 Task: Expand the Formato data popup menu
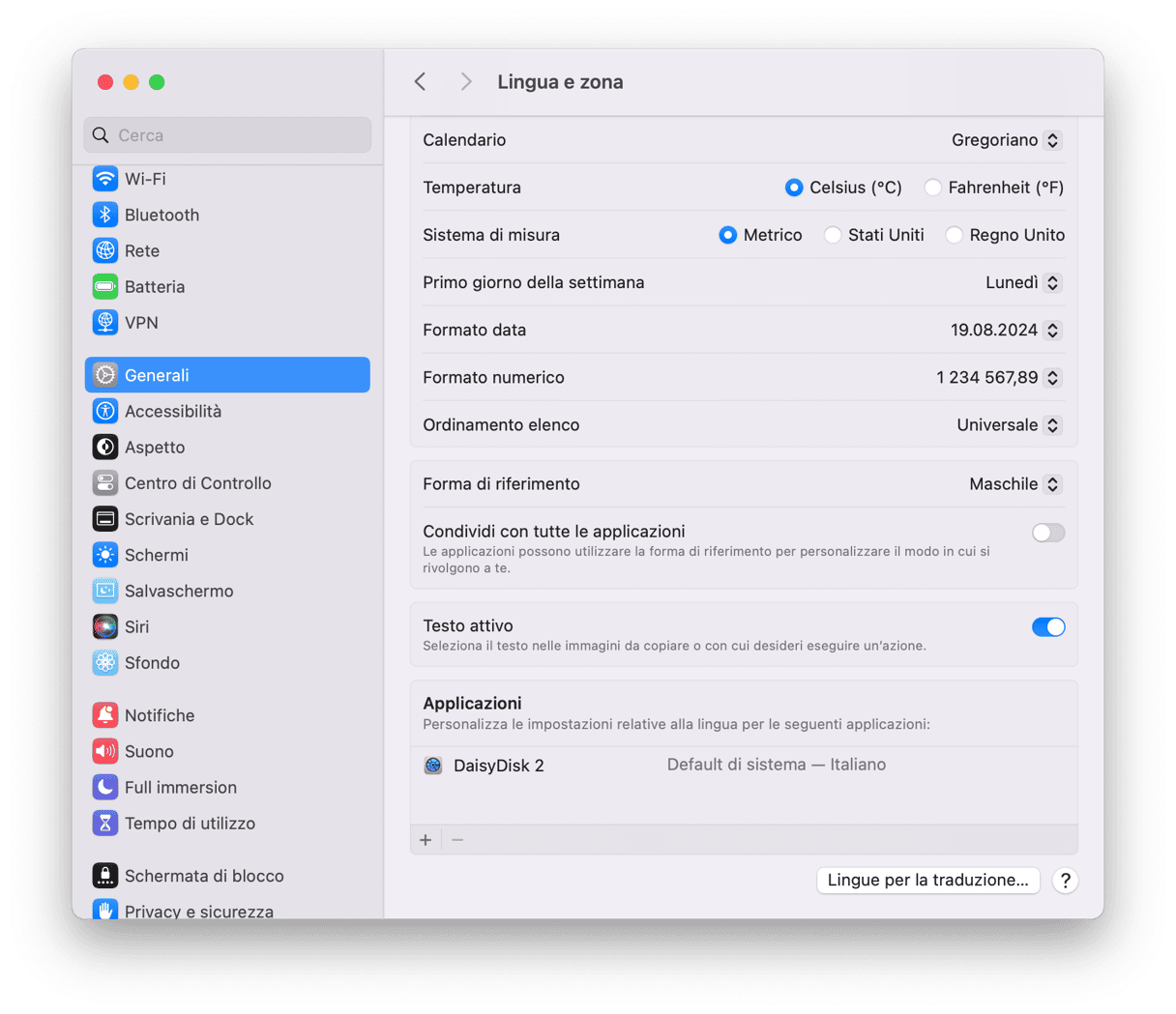(x=1006, y=331)
